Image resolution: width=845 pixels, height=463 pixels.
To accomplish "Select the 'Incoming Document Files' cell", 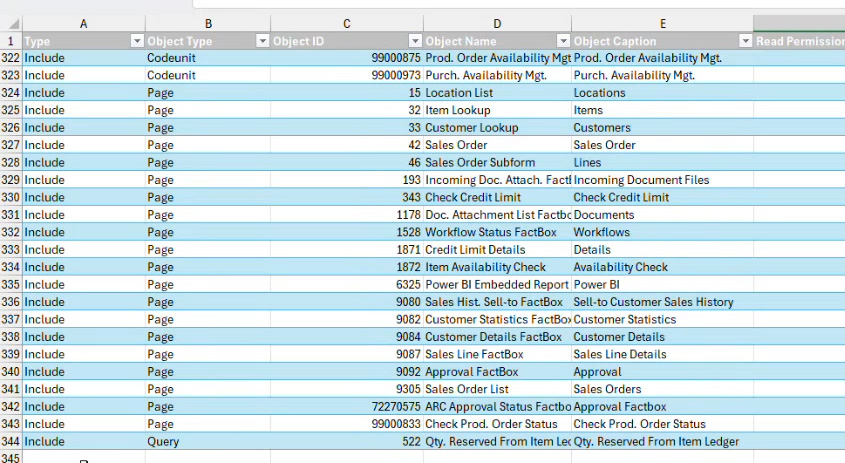I will [663, 180].
